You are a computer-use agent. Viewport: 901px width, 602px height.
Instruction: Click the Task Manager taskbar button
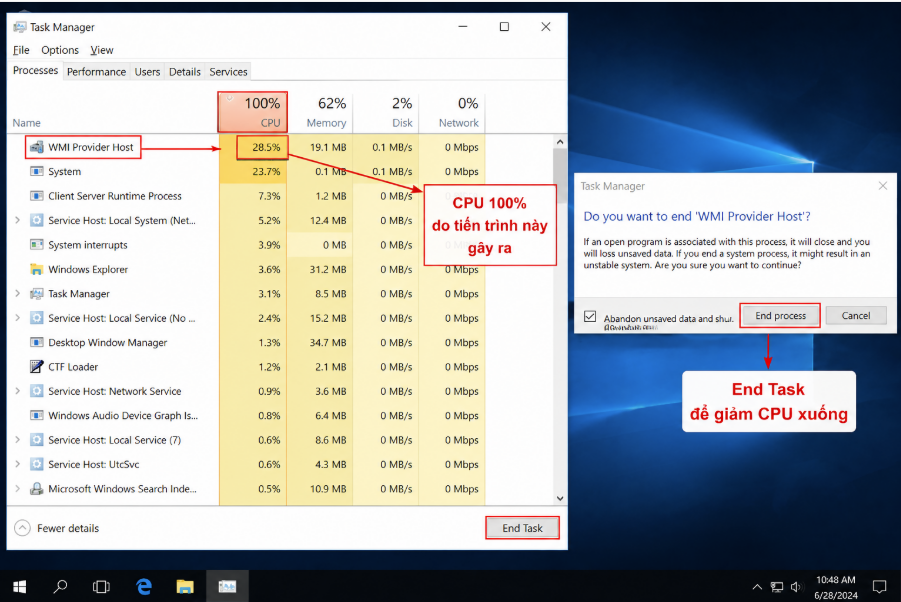pos(228,586)
